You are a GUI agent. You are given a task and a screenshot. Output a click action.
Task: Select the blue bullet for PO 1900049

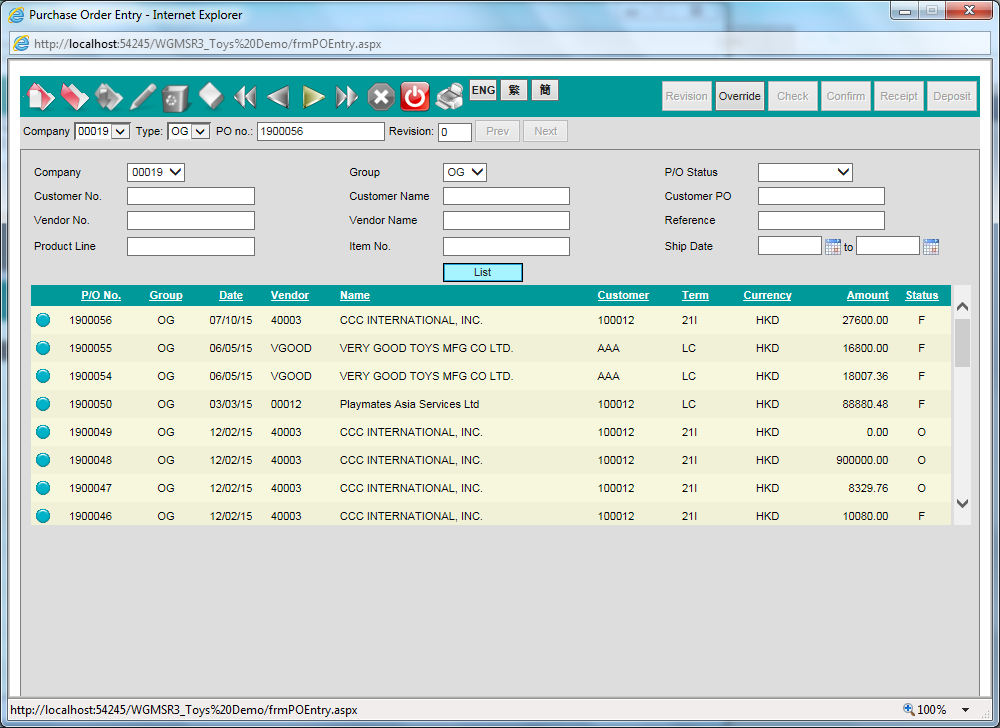(x=43, y=432)
